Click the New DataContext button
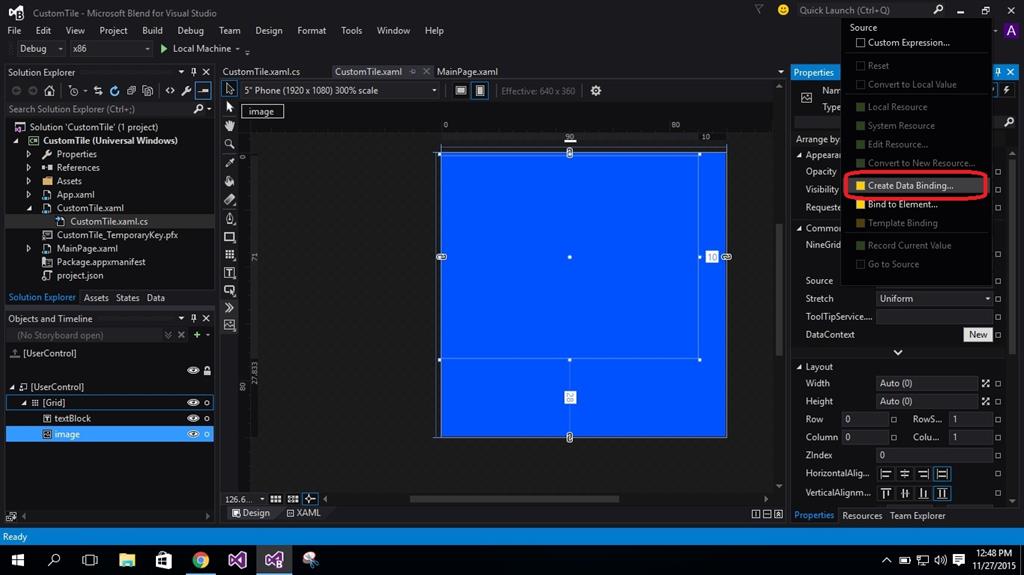 click(977, 334)
